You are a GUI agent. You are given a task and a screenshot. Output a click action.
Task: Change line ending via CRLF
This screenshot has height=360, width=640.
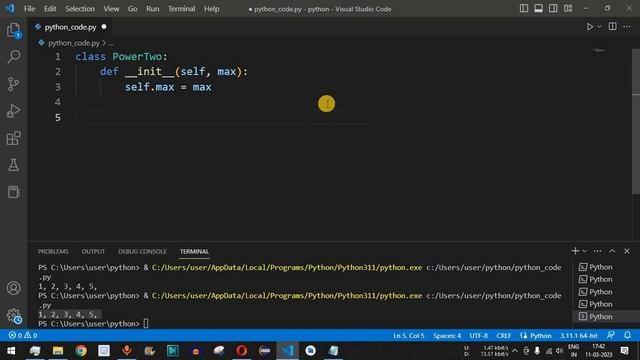[x=504, y=336]
